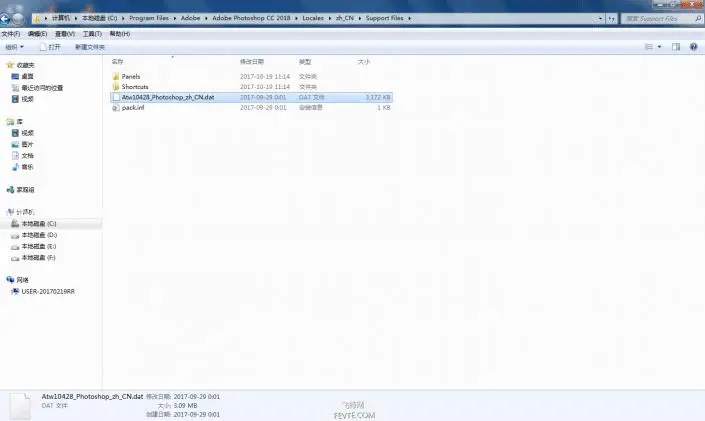This screenshot has width=705, height=421.
Task: Click Support Files breadcrumb segment
Action: point(384,18)
